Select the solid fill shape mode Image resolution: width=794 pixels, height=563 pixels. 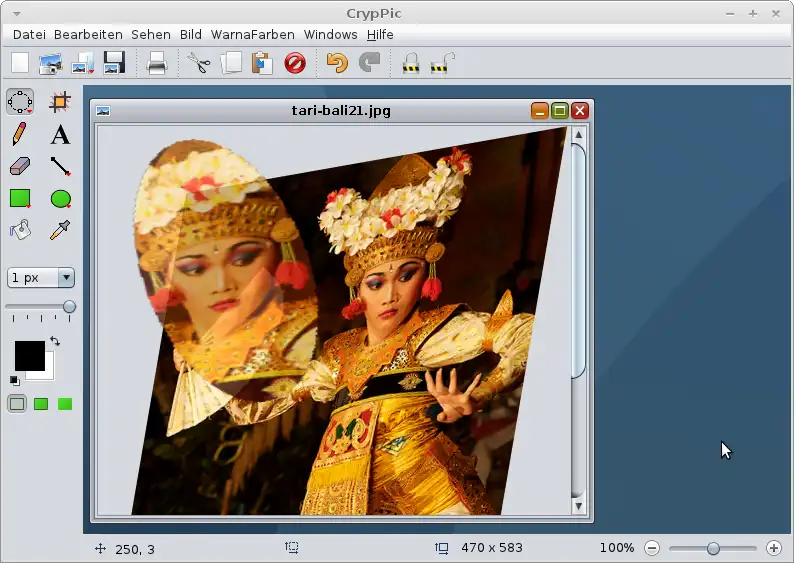[x=65, y=404]
